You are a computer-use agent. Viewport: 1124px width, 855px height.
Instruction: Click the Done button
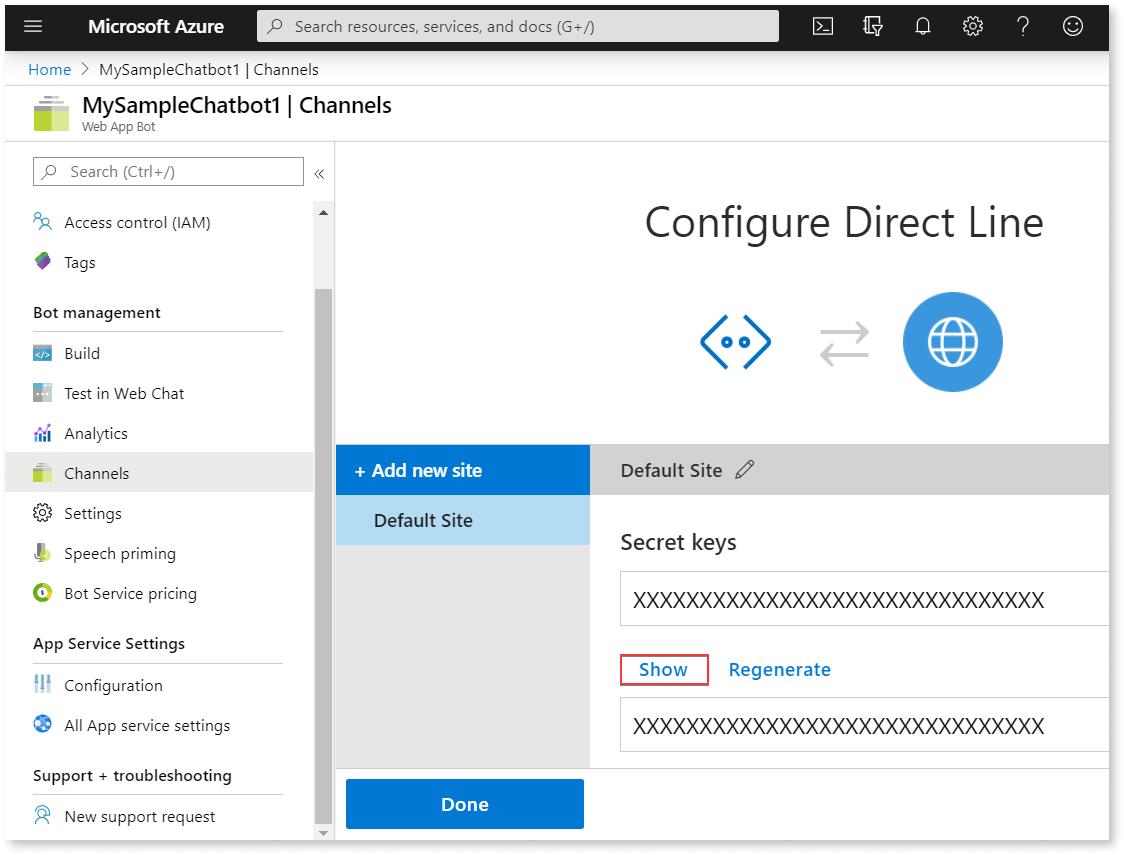464,803
